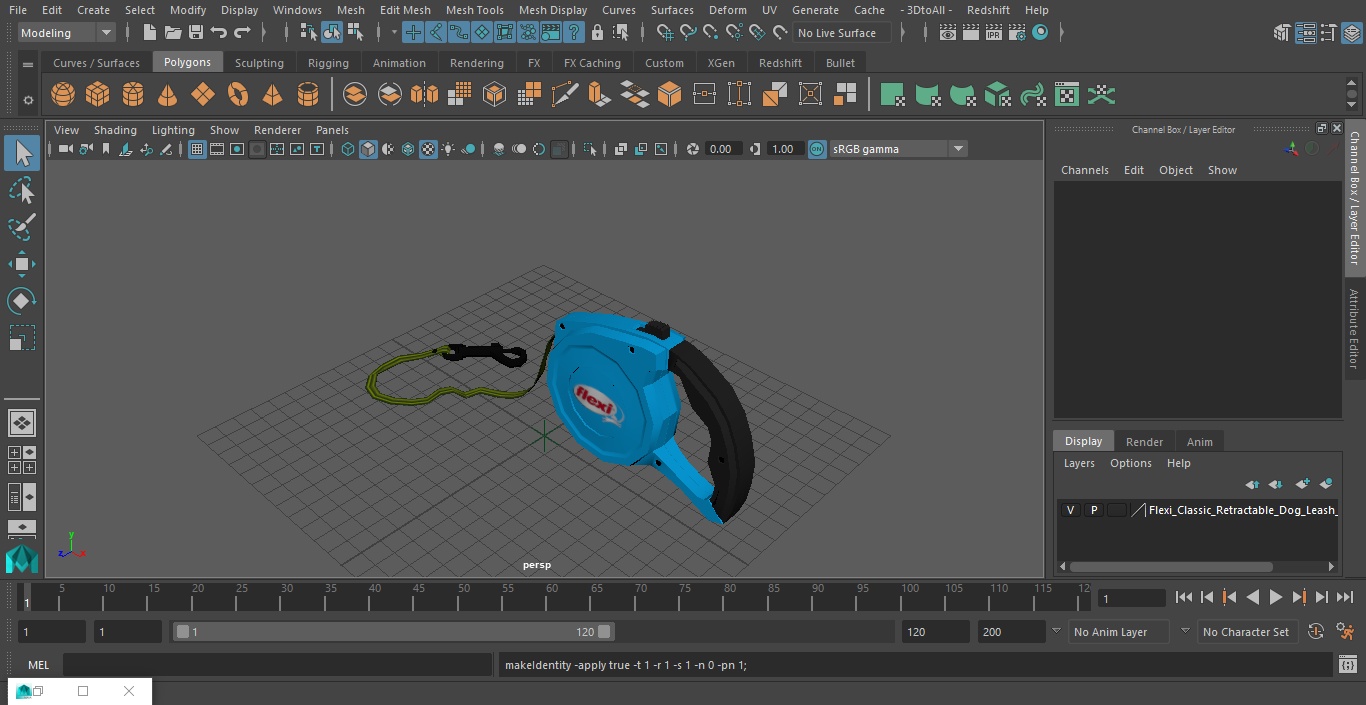Click the Bevel shelf icon
Screen dimensions: 1366x705
tap(670, 95)
